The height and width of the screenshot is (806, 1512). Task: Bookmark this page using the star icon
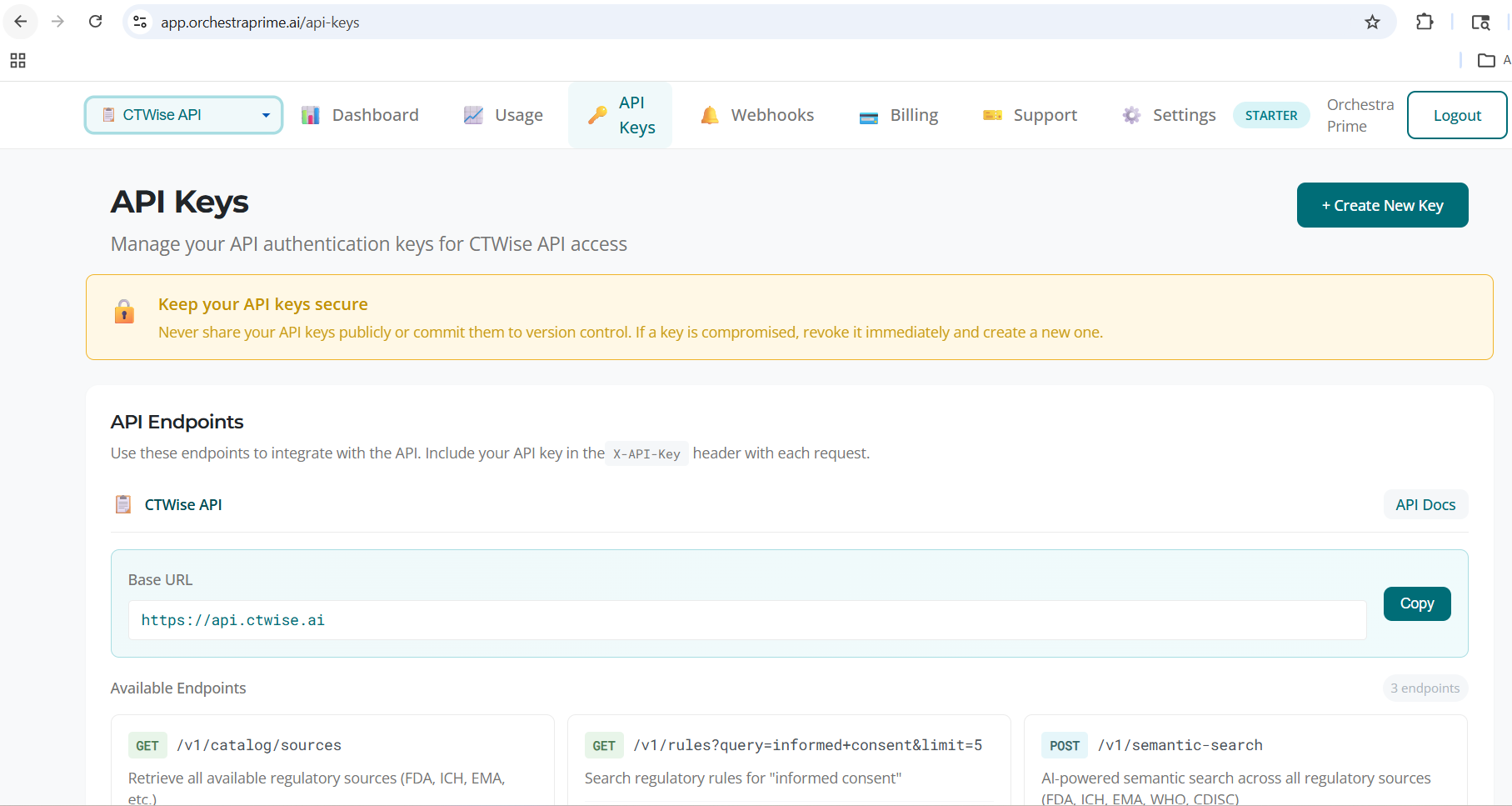(1371, 22)
